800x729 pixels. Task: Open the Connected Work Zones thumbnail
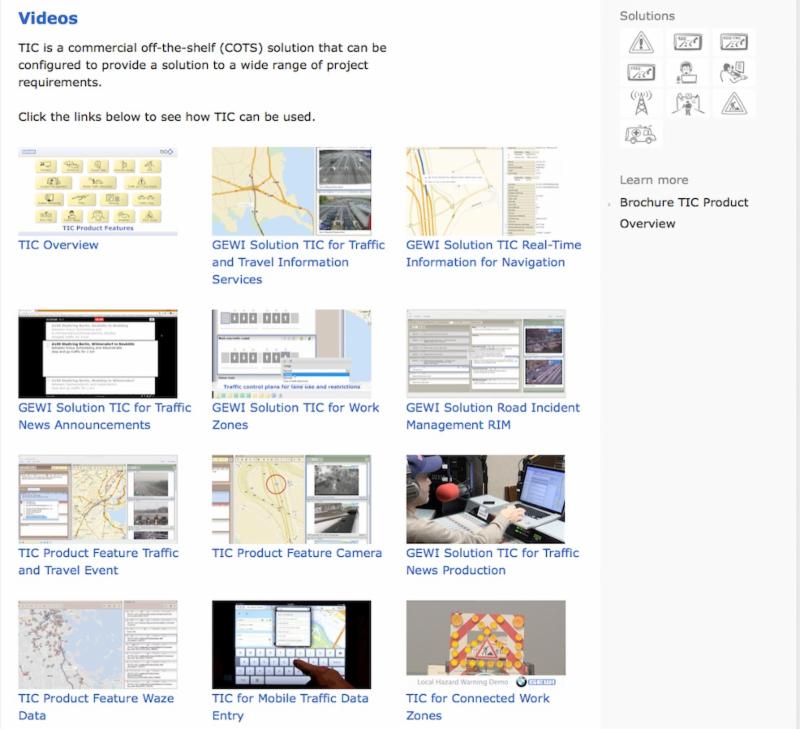[x=486, y=645]
